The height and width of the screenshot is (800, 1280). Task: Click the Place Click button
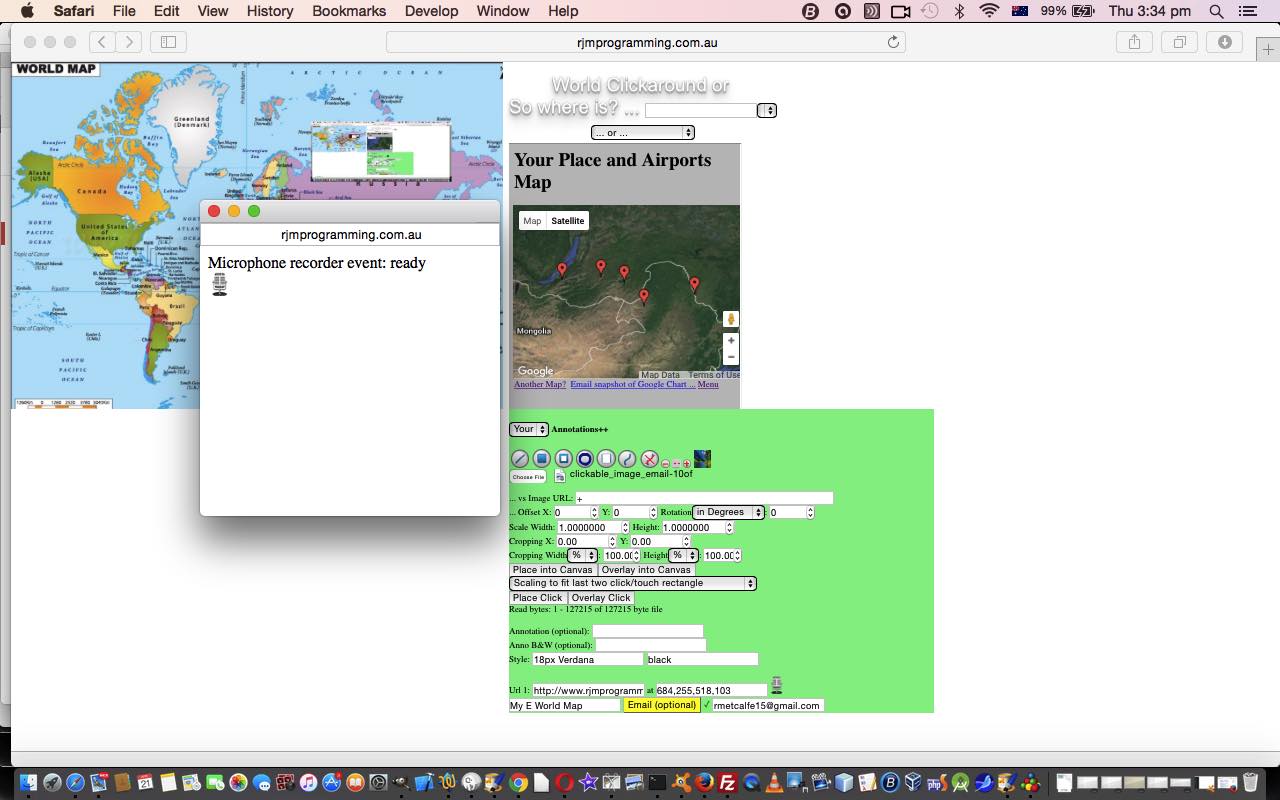(538, 598)
